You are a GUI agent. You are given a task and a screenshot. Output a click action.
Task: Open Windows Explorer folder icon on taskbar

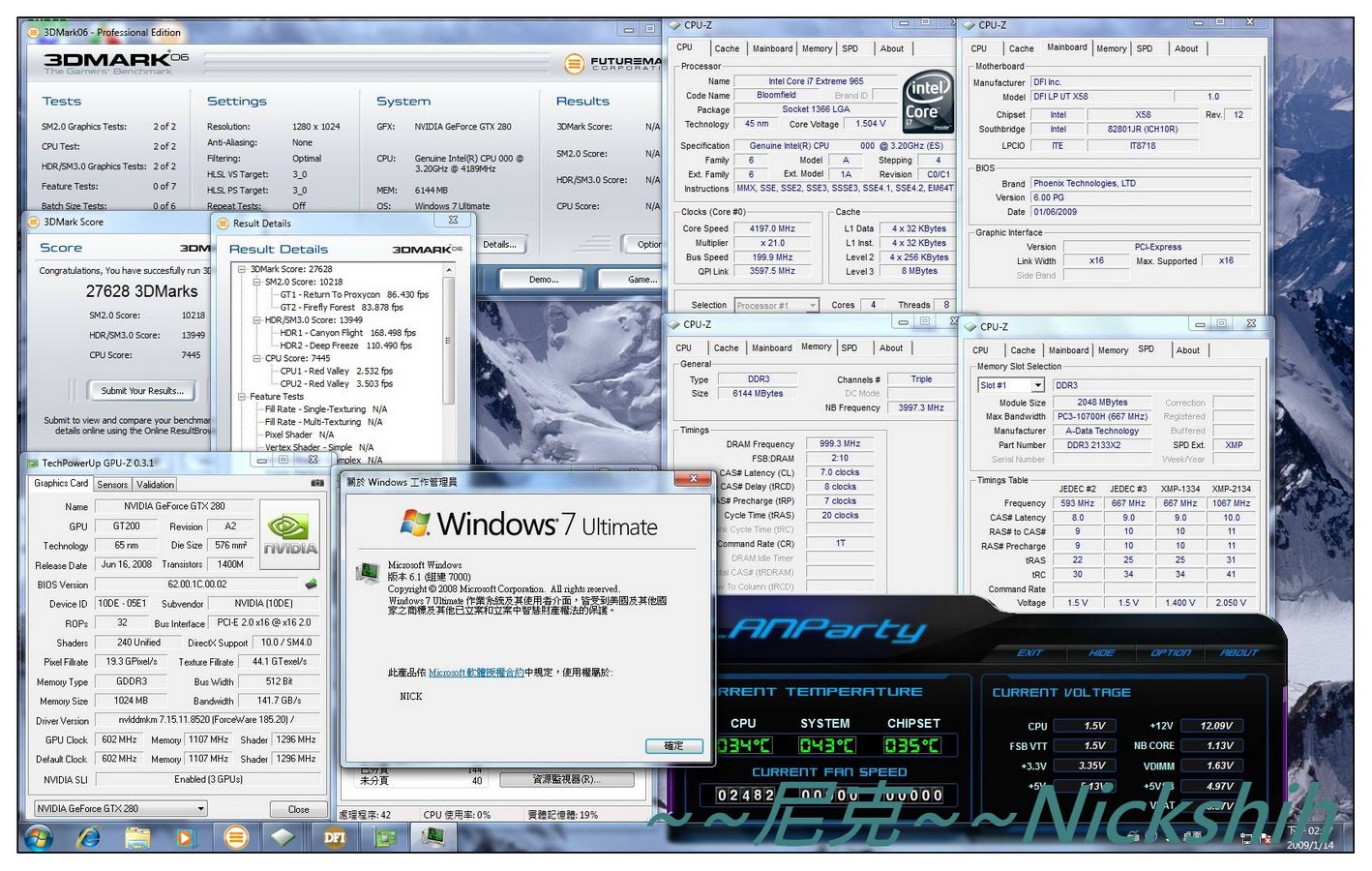[x=137, y=837]
